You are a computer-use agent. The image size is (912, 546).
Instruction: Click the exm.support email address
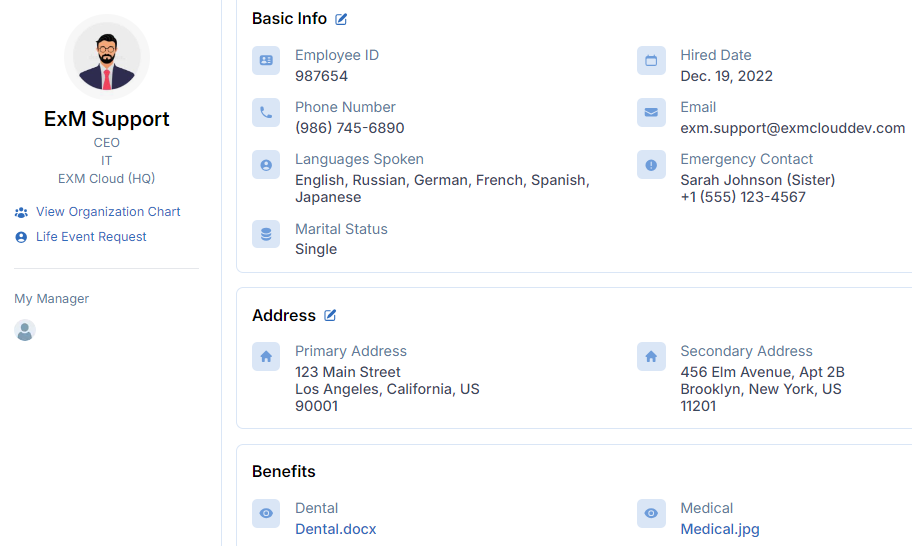[792, 128]
